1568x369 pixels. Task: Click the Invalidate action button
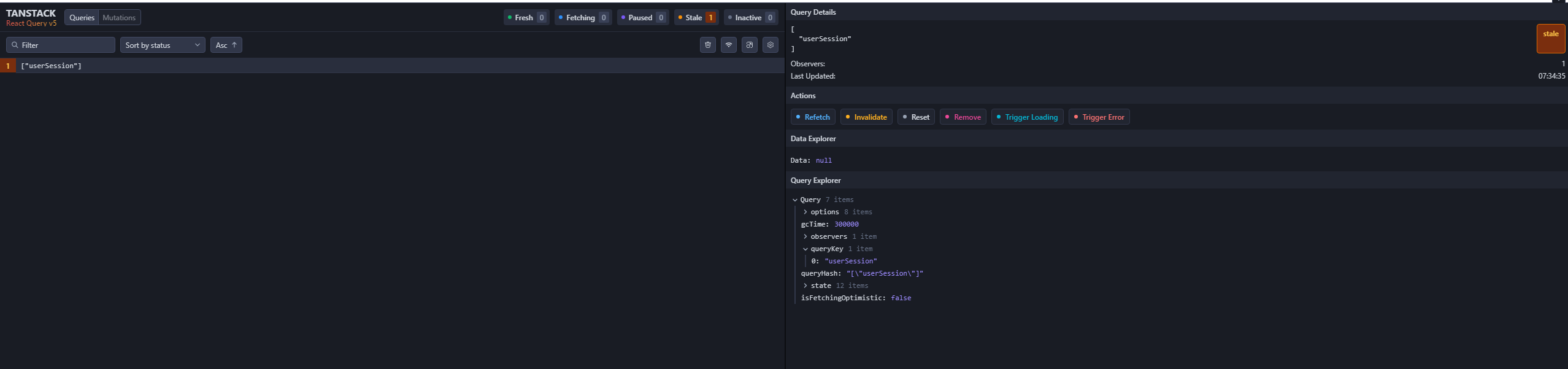(x=866, y=117)
